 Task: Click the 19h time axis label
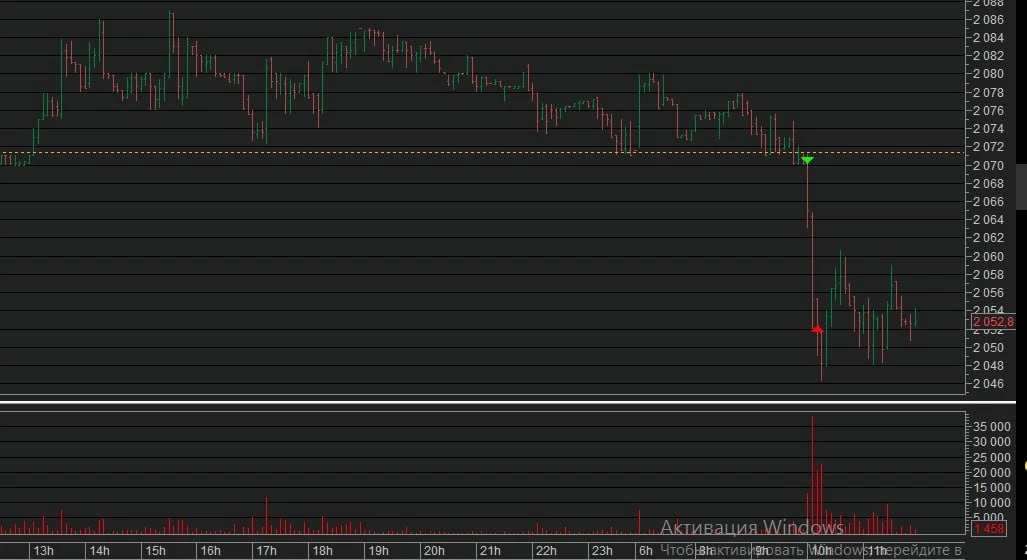pyautogui.click(x=378, y=550)
